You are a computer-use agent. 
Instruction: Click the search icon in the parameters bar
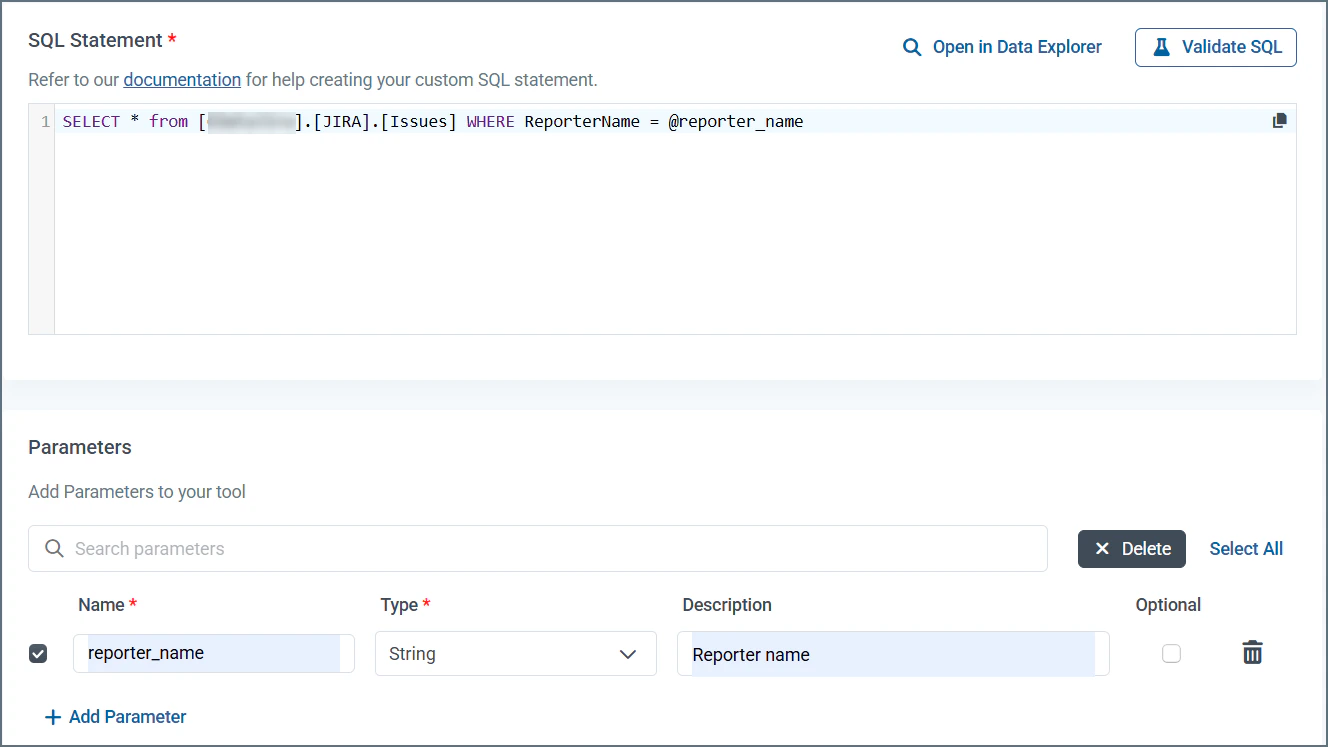(53, 548)
